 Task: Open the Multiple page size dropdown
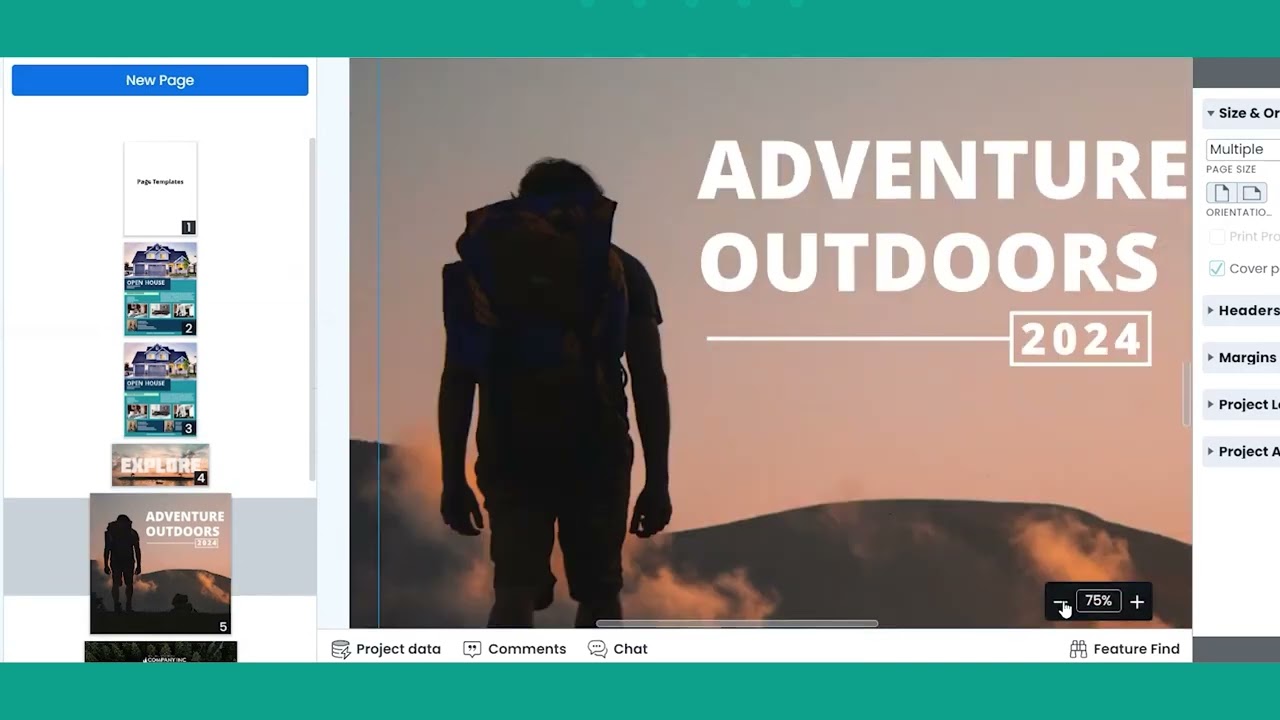[1243, 149]
